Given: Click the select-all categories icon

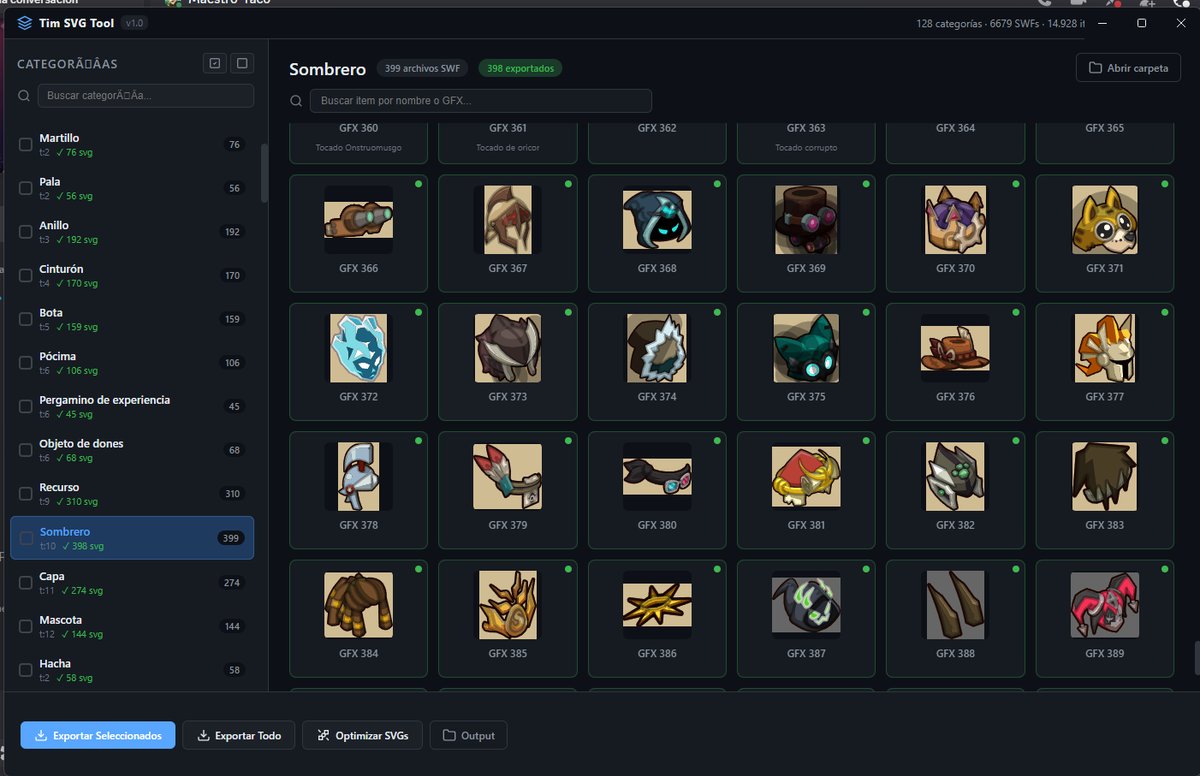Looking at the screenshot, I should pyautogui.click(x=214, y=64).
